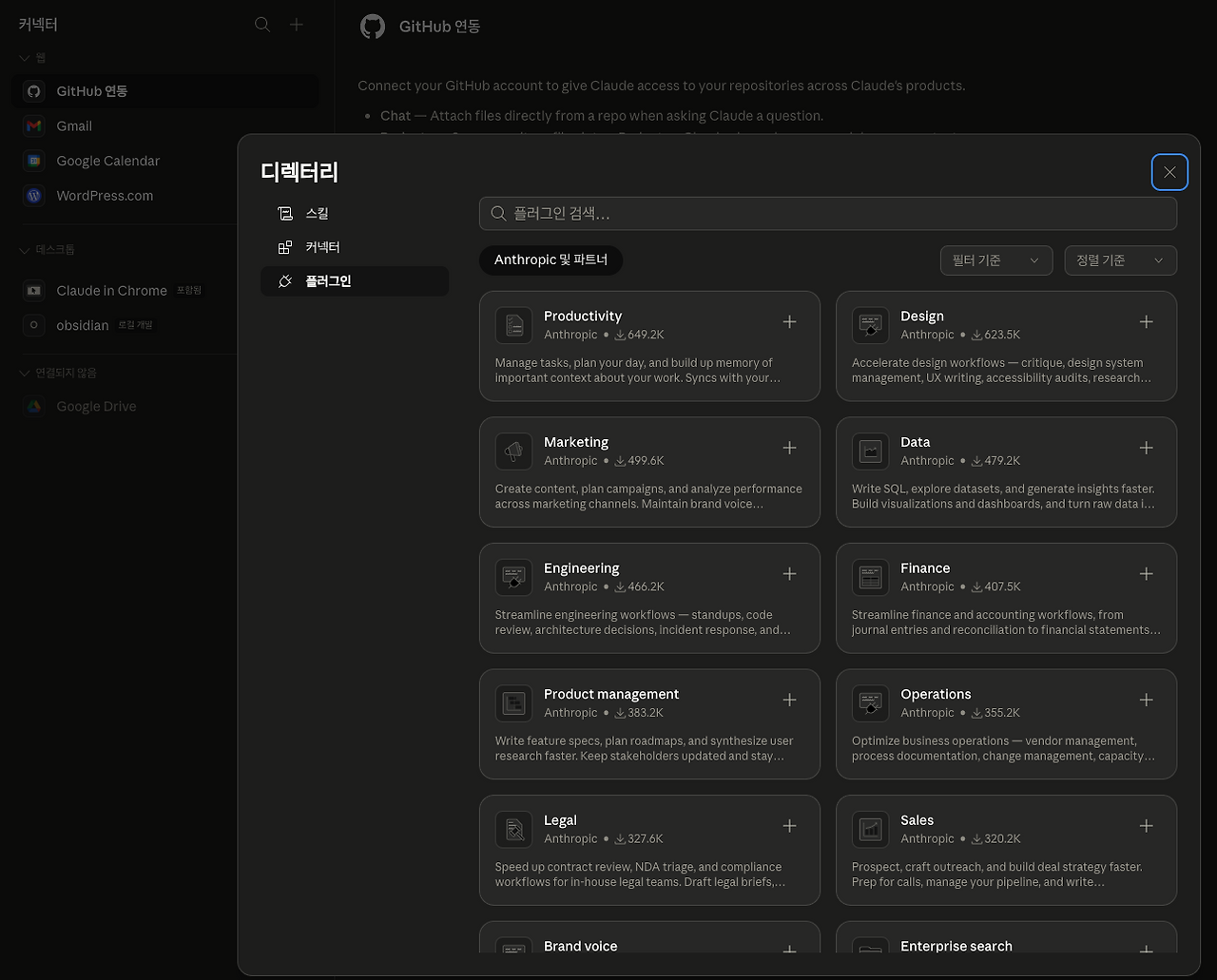
Task: Click the 466.2K download count on Engineering
Action: point(639,586)
